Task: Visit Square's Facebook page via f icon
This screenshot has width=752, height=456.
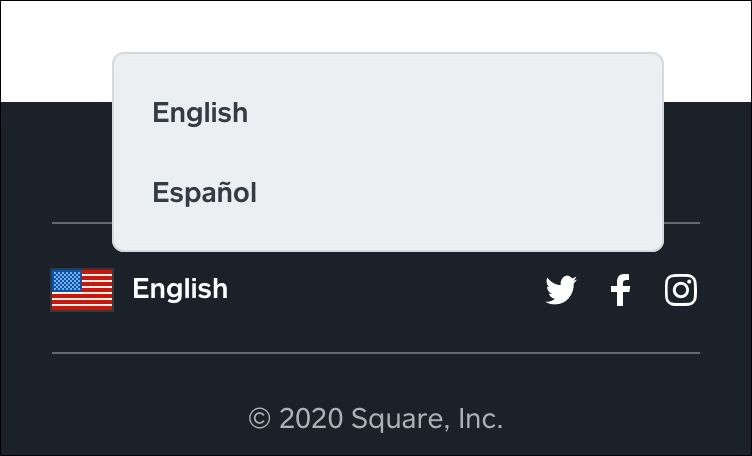Action: point(620,290)
